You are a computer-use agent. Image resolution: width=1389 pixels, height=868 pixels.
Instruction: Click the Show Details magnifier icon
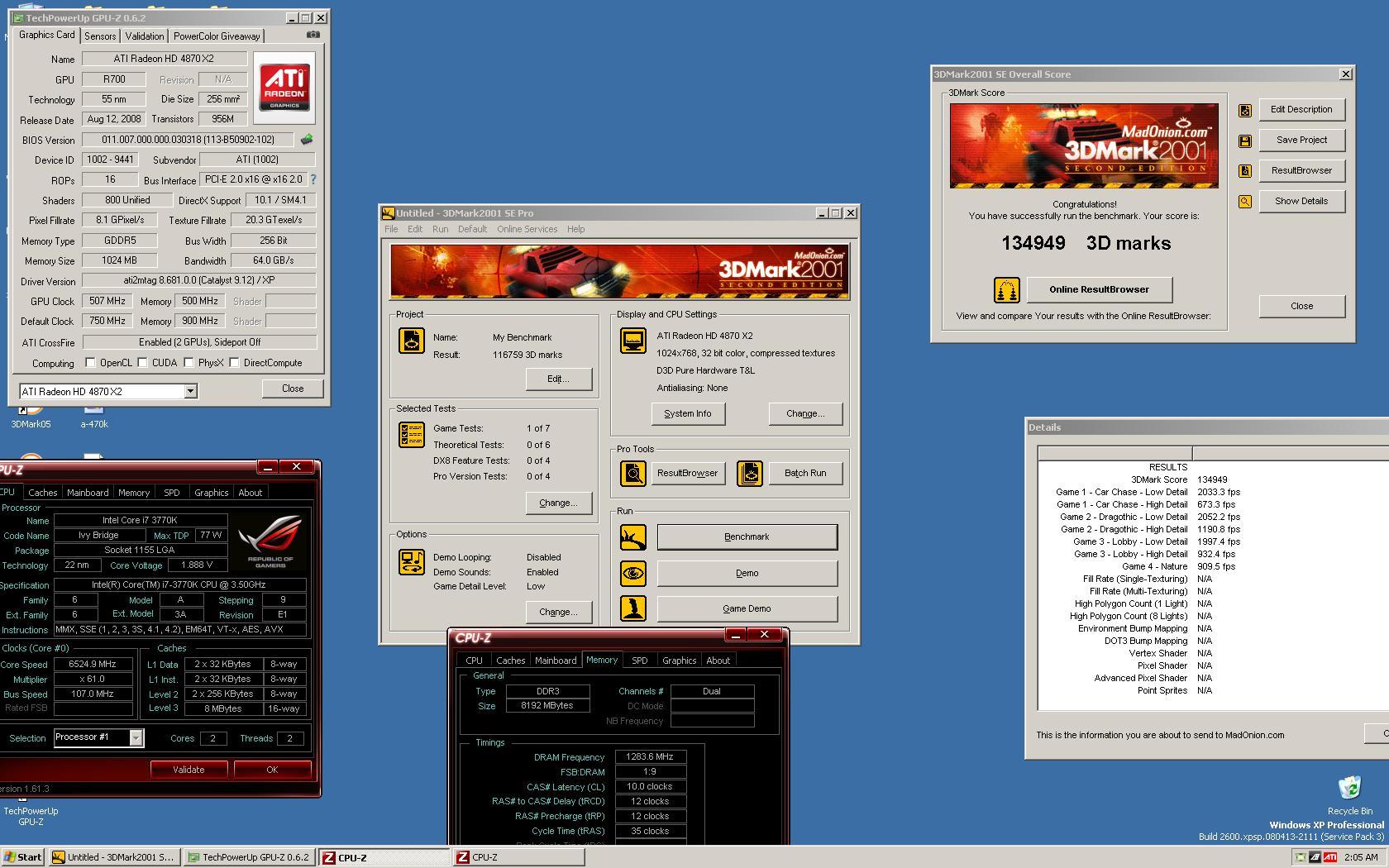1245,202
